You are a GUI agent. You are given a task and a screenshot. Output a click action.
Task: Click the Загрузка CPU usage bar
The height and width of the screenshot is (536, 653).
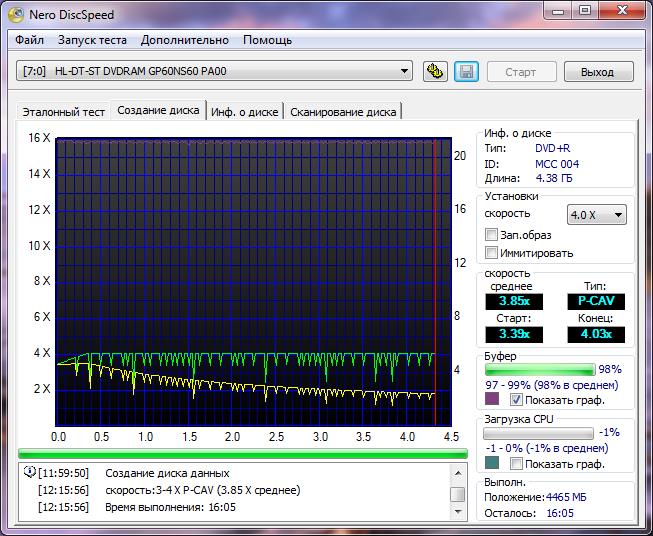(538, 433)
